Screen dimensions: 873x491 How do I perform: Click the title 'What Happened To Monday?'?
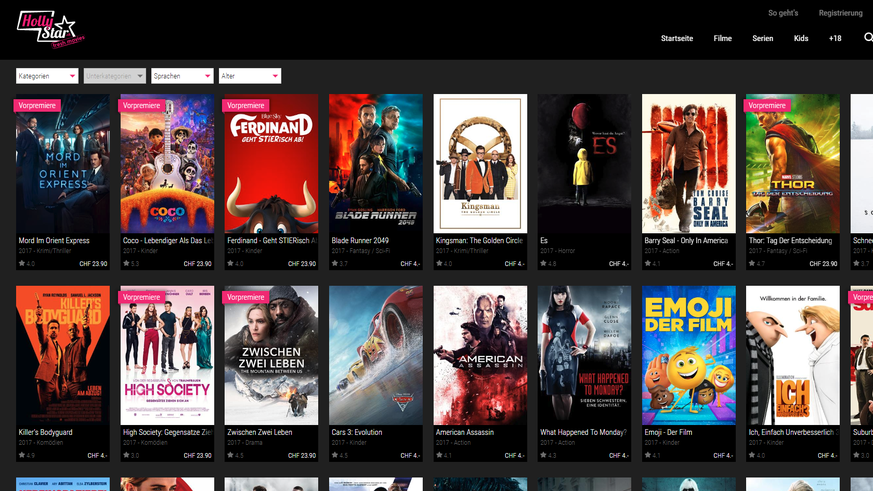pyautogui.click(x=583, y=432)
